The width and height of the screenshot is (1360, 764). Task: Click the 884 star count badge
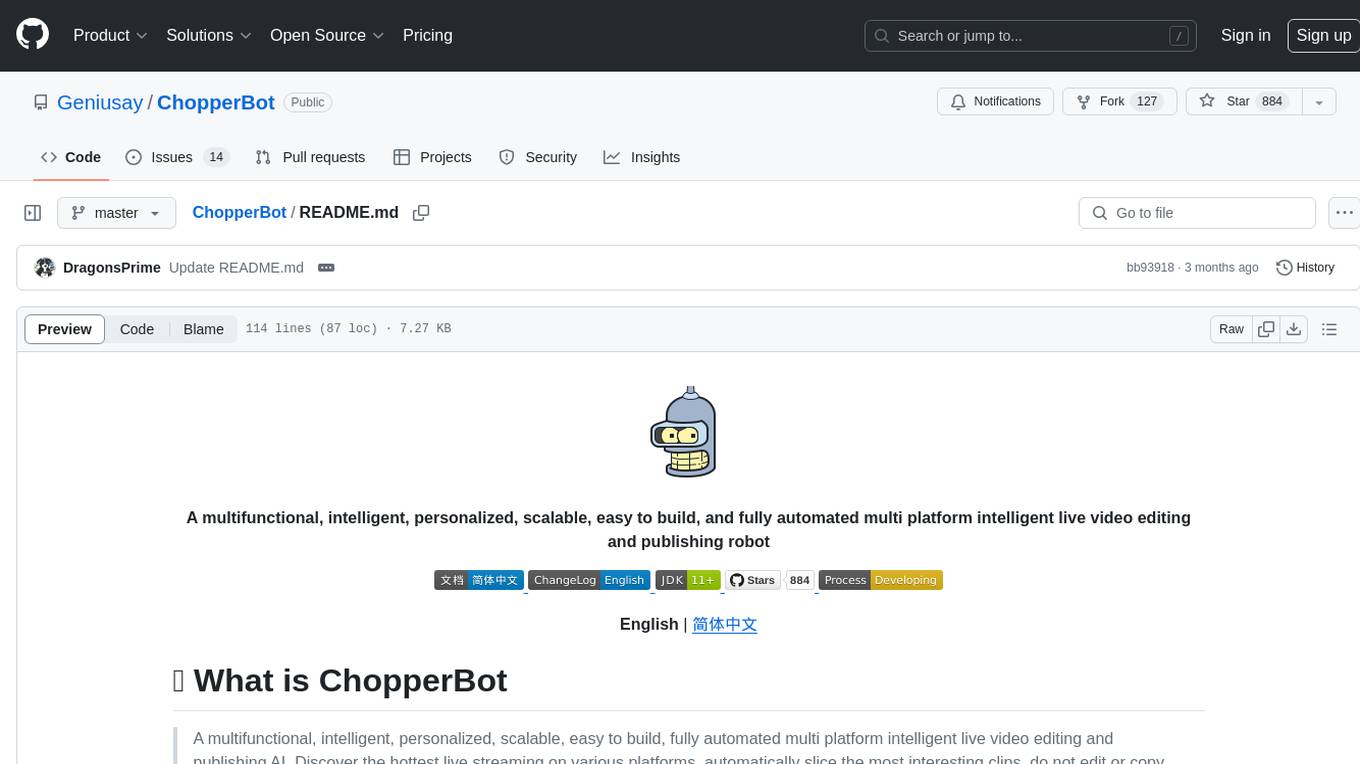800,580
